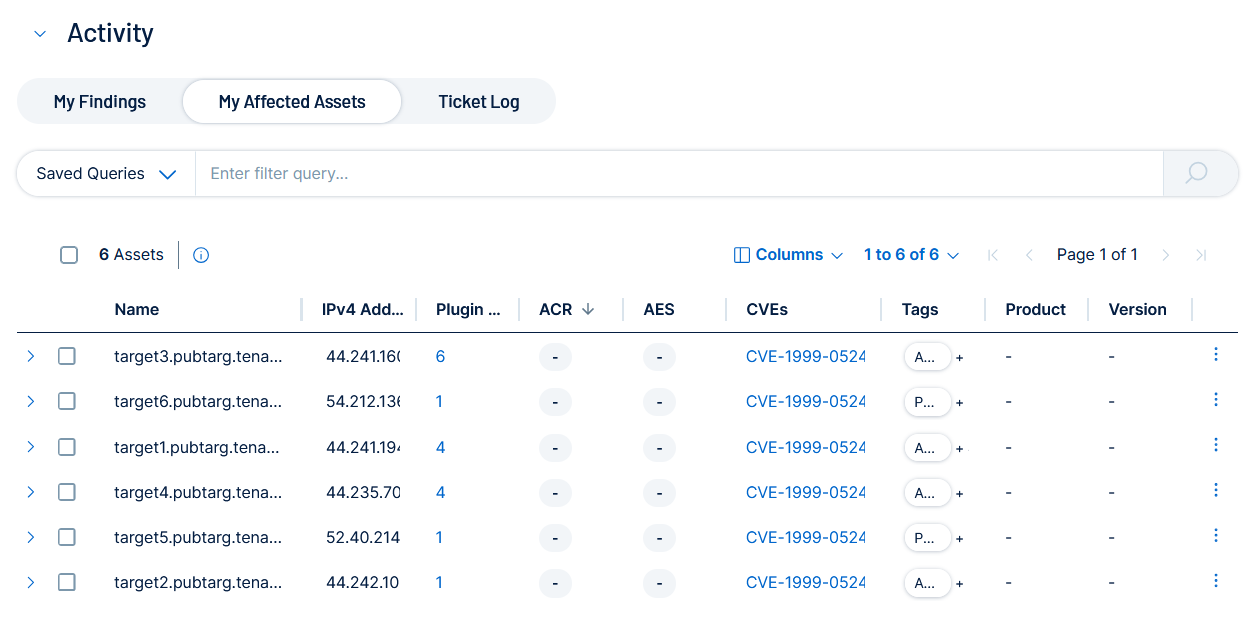1257x627 pixels.
Task: Expand the target1 row details
Action: click(31, 447)
